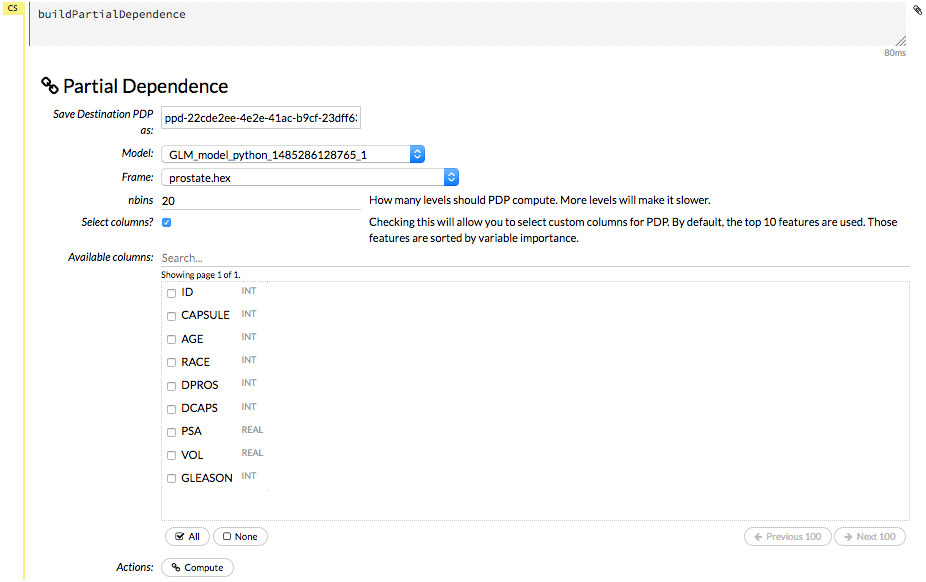Uncheck the Select columns checkbox
This screenshot has width=926, height=582.
(166, 222)
